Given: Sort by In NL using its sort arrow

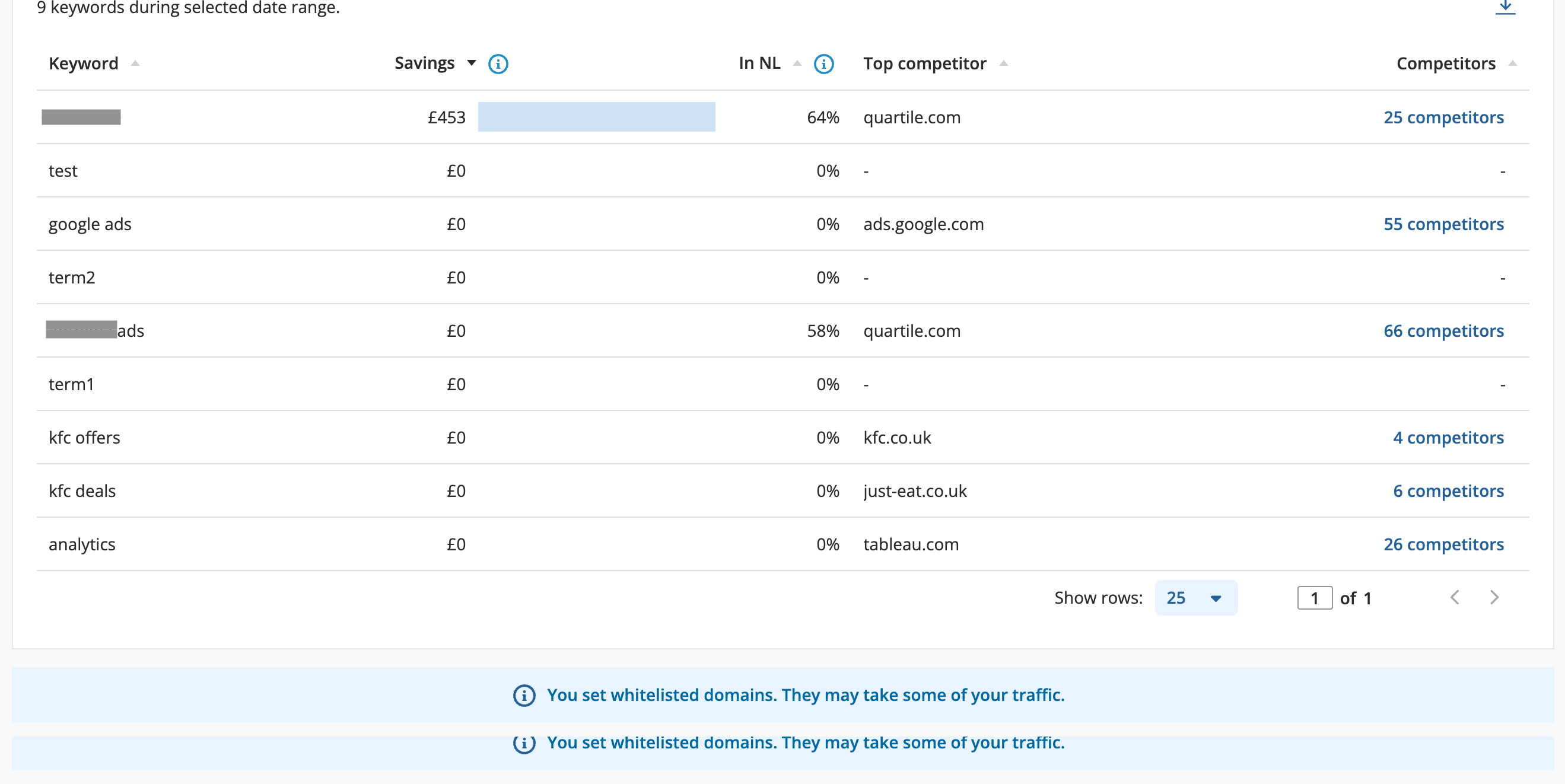Looking at the screenshot, I should [x=798, y=63].
